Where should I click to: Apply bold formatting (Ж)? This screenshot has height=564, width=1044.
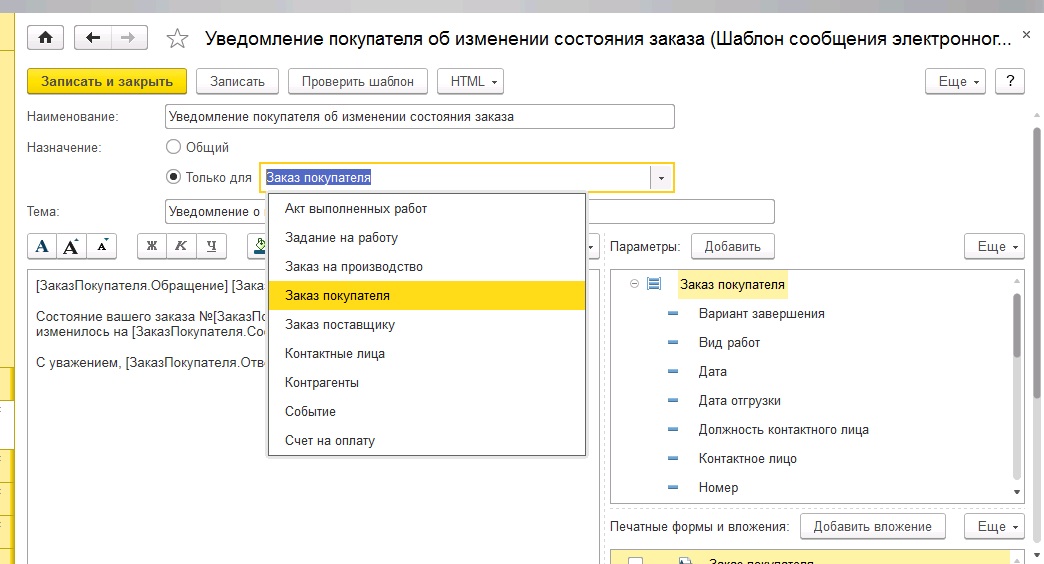tap(152, 246)
